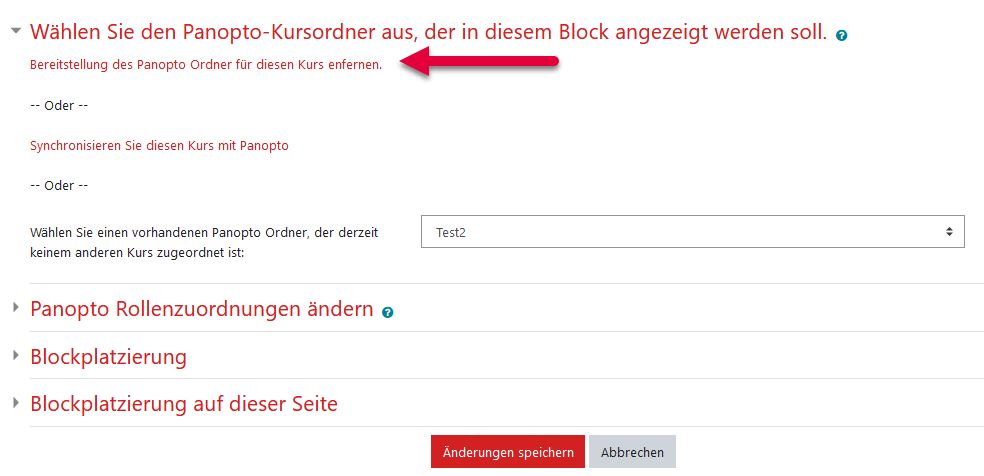Viewport: 984px width, 476px height.
Task: Open help icon beside Panopto-Kursordner heading
Action: click(x=842, y=36)
